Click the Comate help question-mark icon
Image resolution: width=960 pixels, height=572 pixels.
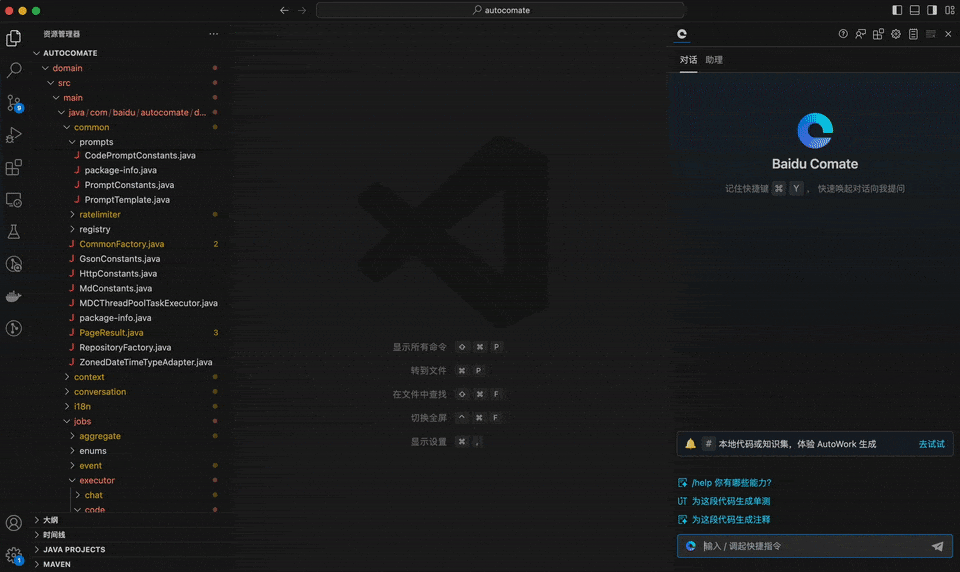coord(843,34)
